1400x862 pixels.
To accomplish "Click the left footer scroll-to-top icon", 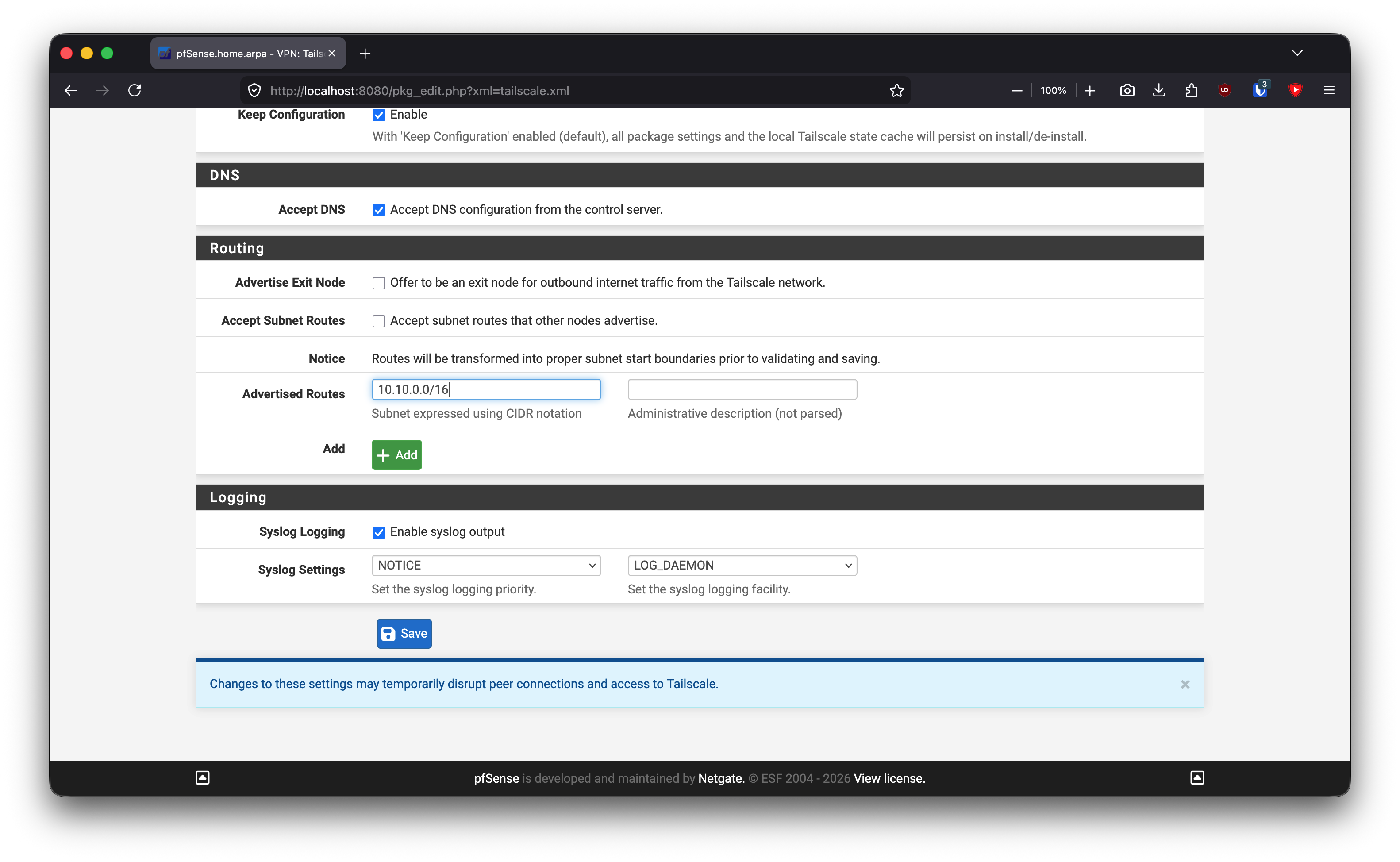I will point(202,777).
